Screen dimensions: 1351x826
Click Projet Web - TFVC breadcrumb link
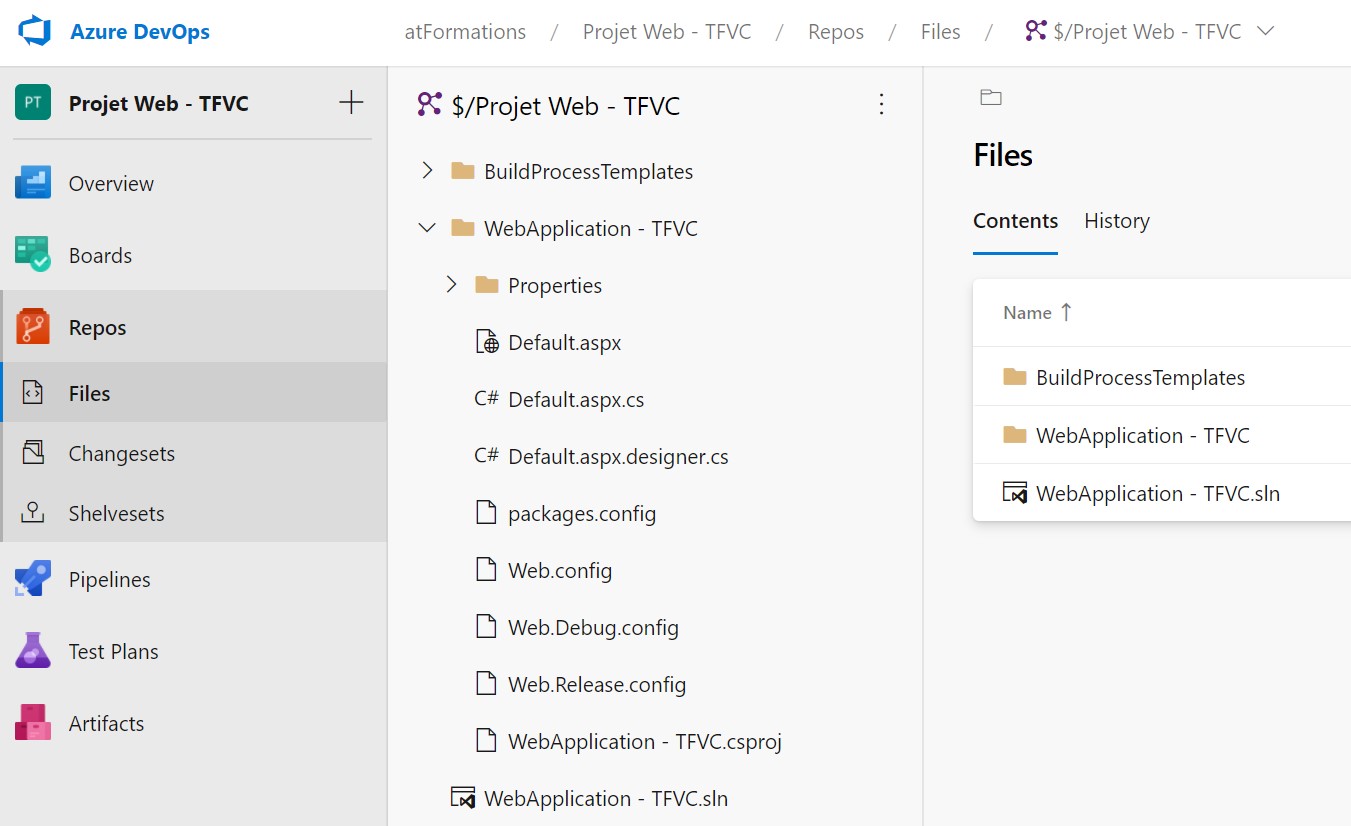(667, 32)
